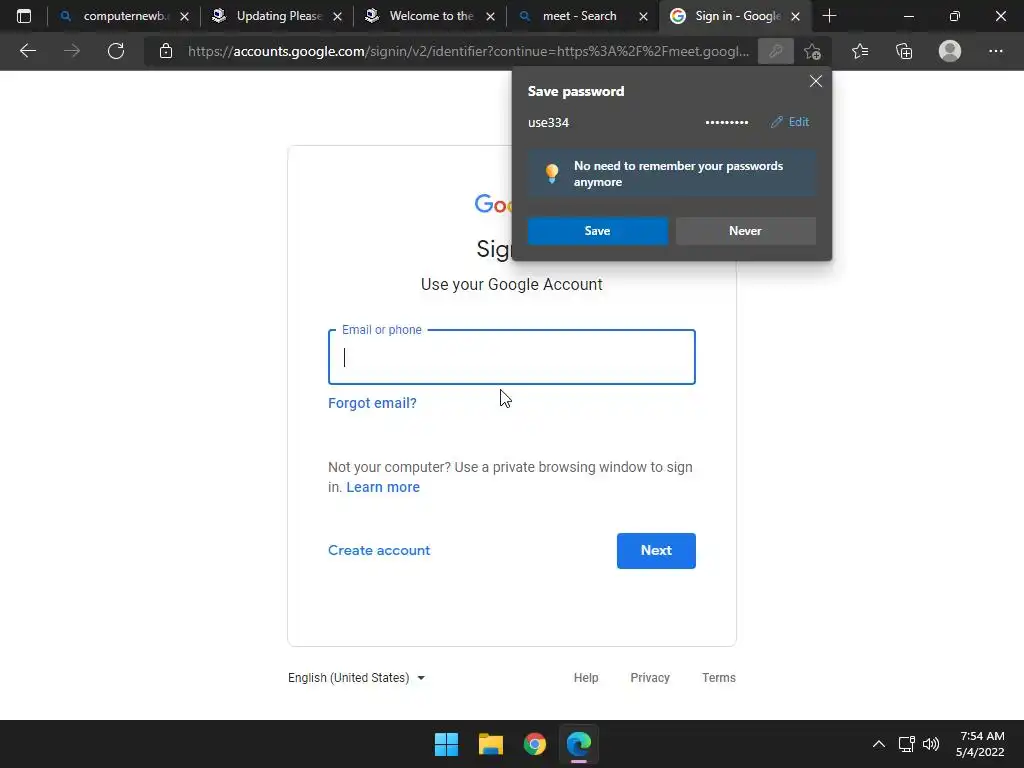Open Create account link

tap(379, 551)
